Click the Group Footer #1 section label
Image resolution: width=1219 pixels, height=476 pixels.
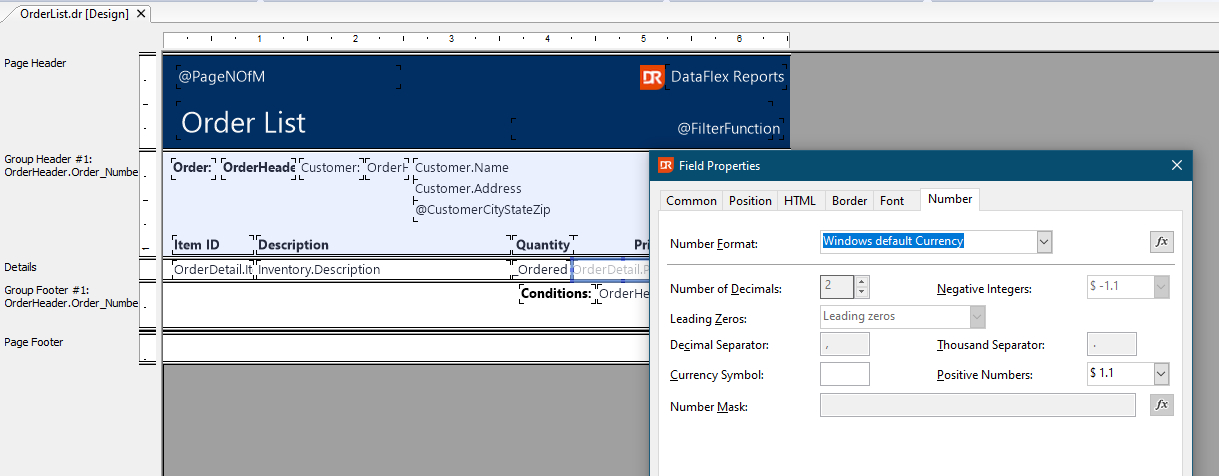coord(70,297)
